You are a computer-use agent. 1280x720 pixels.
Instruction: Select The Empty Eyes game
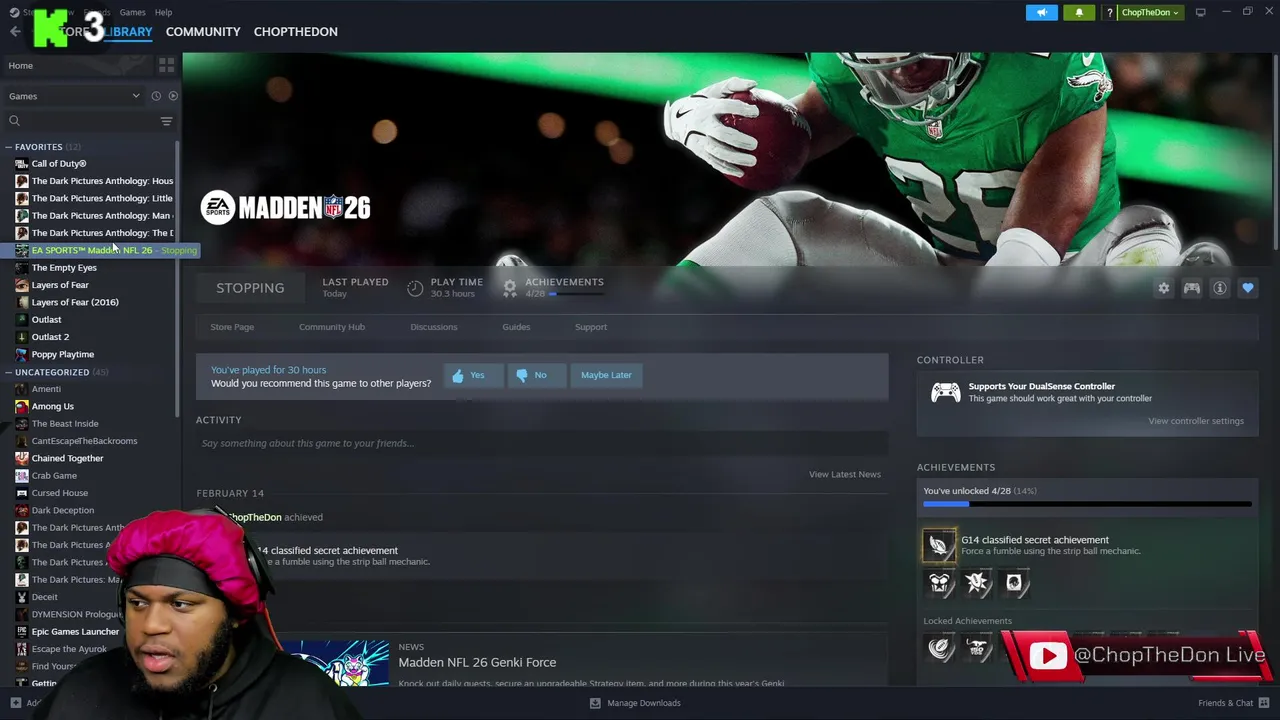tap(64, 268)
